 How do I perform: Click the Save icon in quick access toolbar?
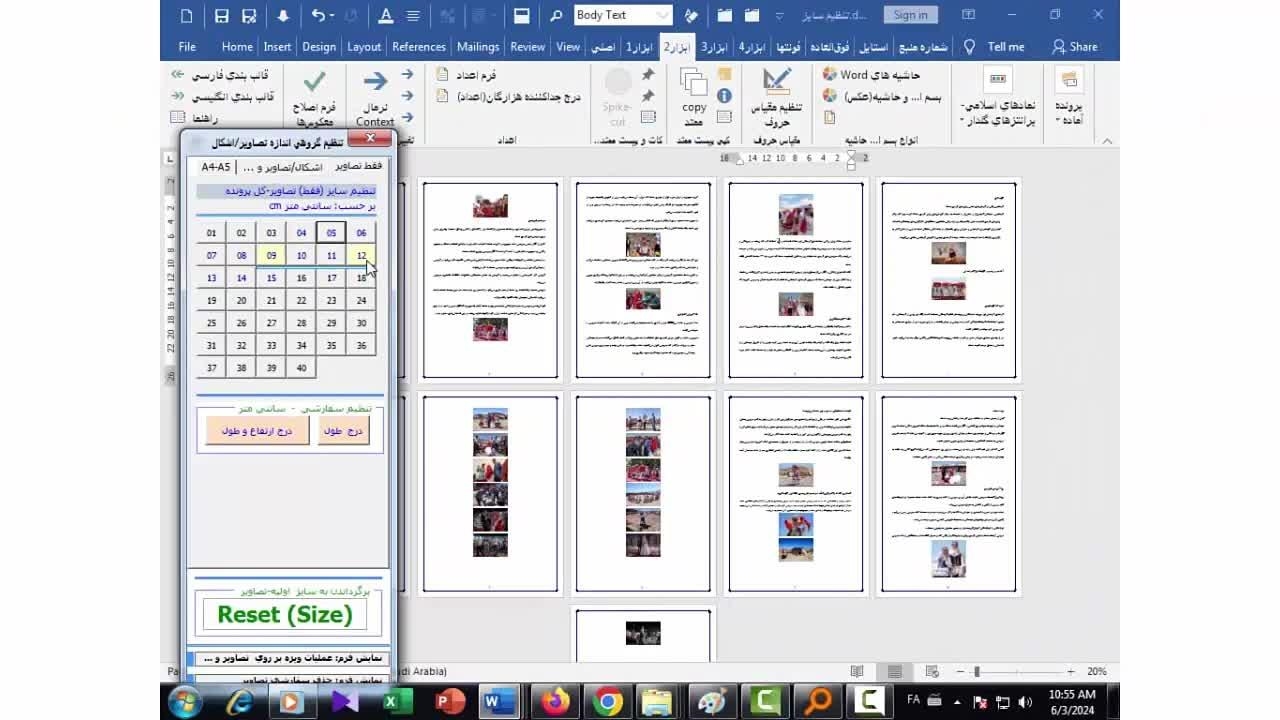click(x=221, y=15)
